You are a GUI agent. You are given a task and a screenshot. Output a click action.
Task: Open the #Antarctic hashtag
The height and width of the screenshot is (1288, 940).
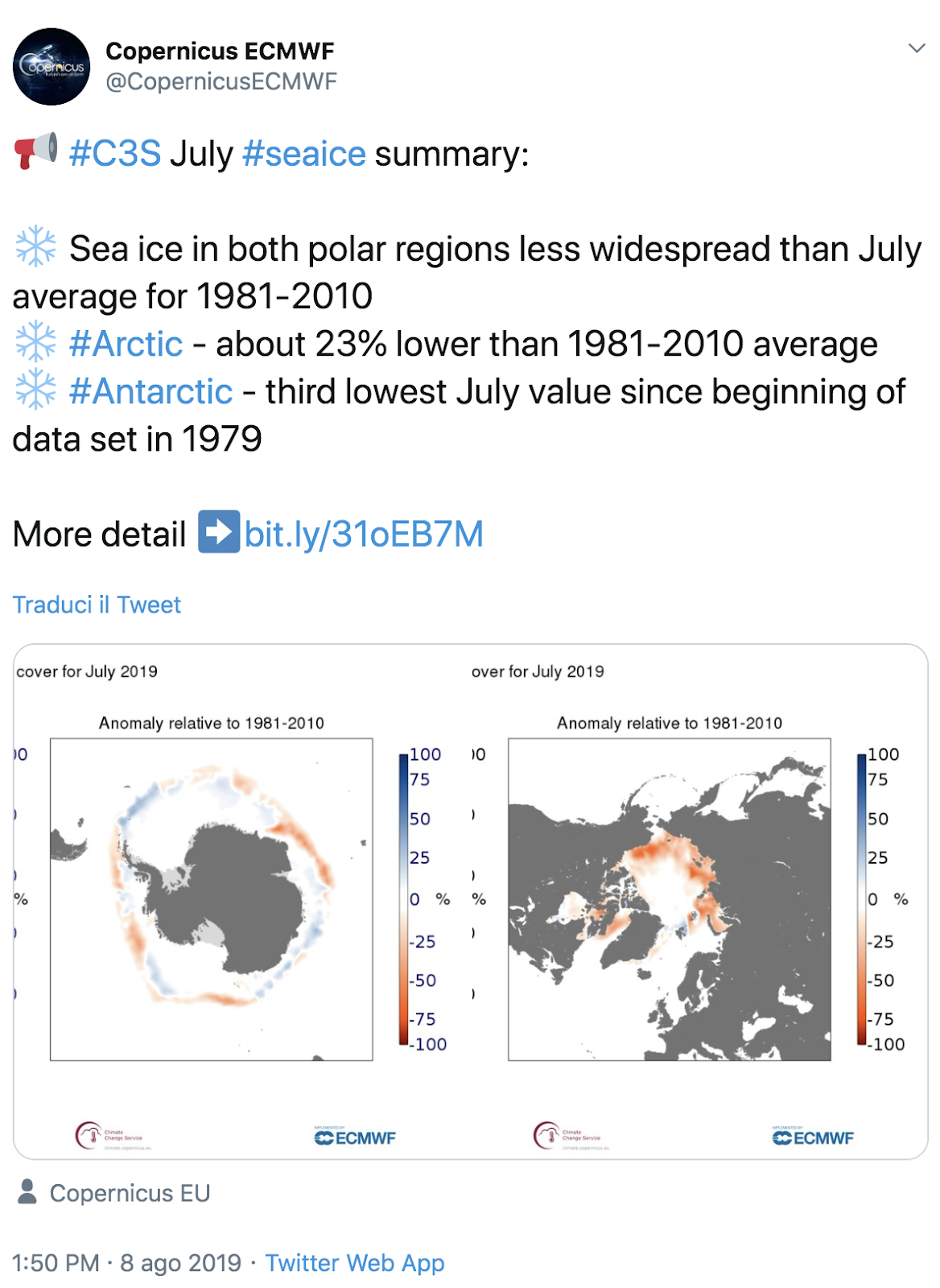150,392
